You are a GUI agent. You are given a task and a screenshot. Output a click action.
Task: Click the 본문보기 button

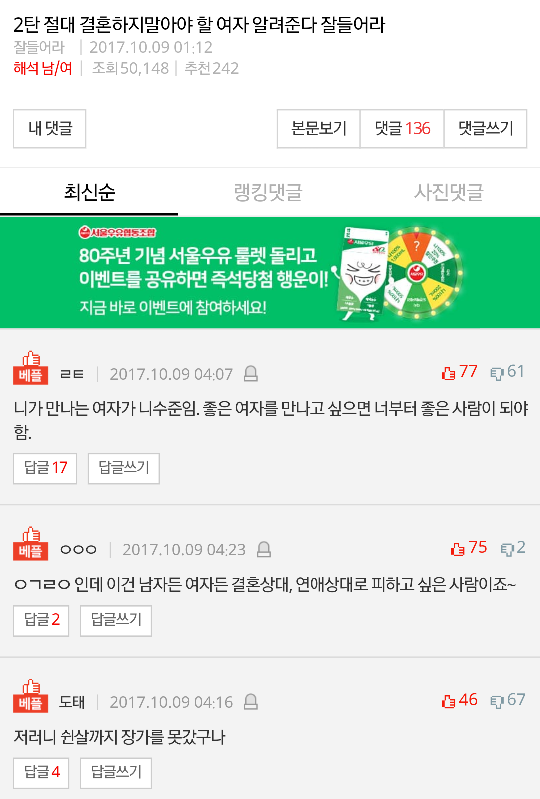pos(318,128)
